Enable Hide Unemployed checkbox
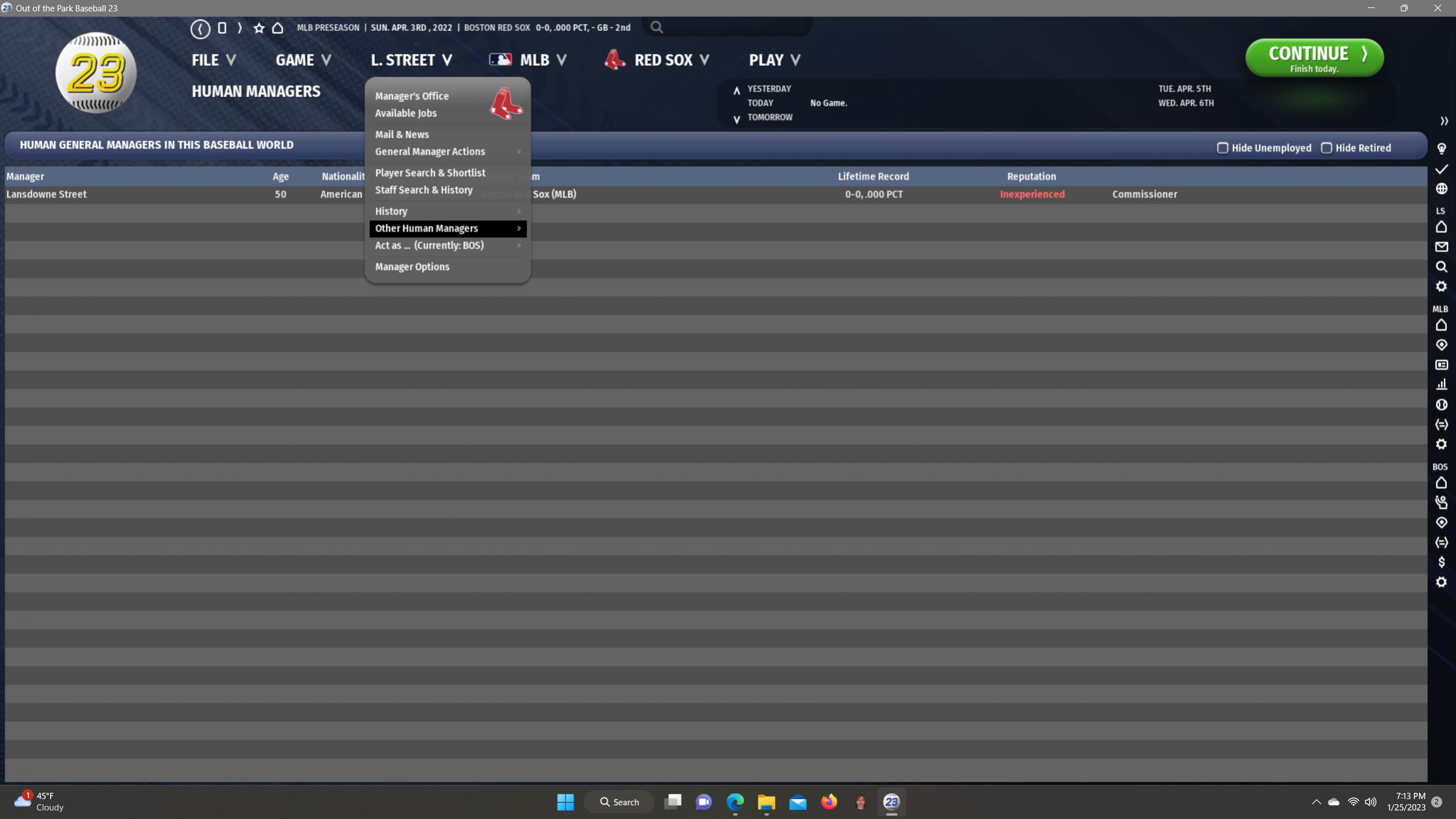The height and width of the screenshot is (819, 1456). pos(1222,148)
